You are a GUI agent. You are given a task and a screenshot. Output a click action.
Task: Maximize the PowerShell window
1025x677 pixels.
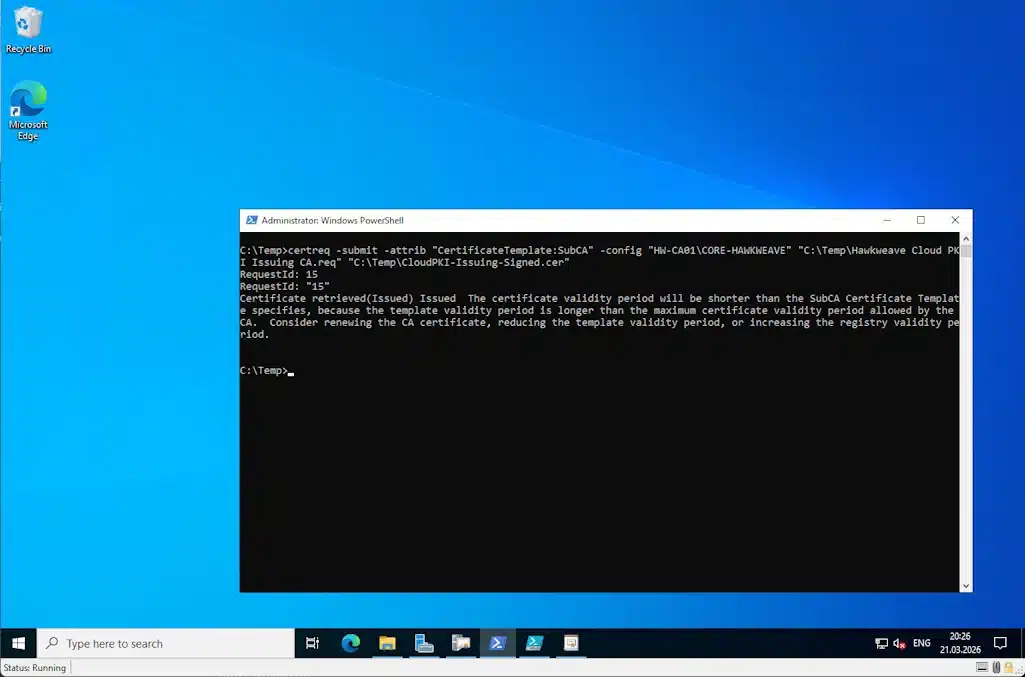click(920, 220)
